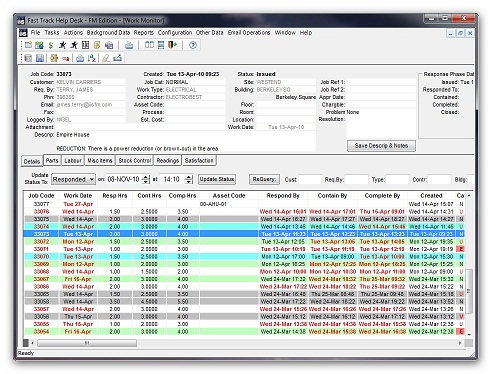This screenshot has height=374, width=492.
Task: Open the Tasks menu
Action: (52, 33)
